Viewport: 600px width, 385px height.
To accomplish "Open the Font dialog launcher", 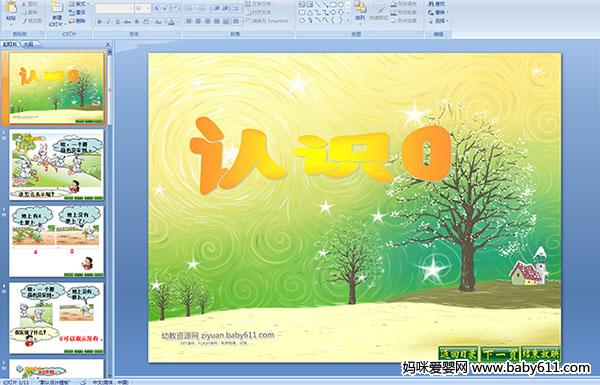I will pos(178,34).
